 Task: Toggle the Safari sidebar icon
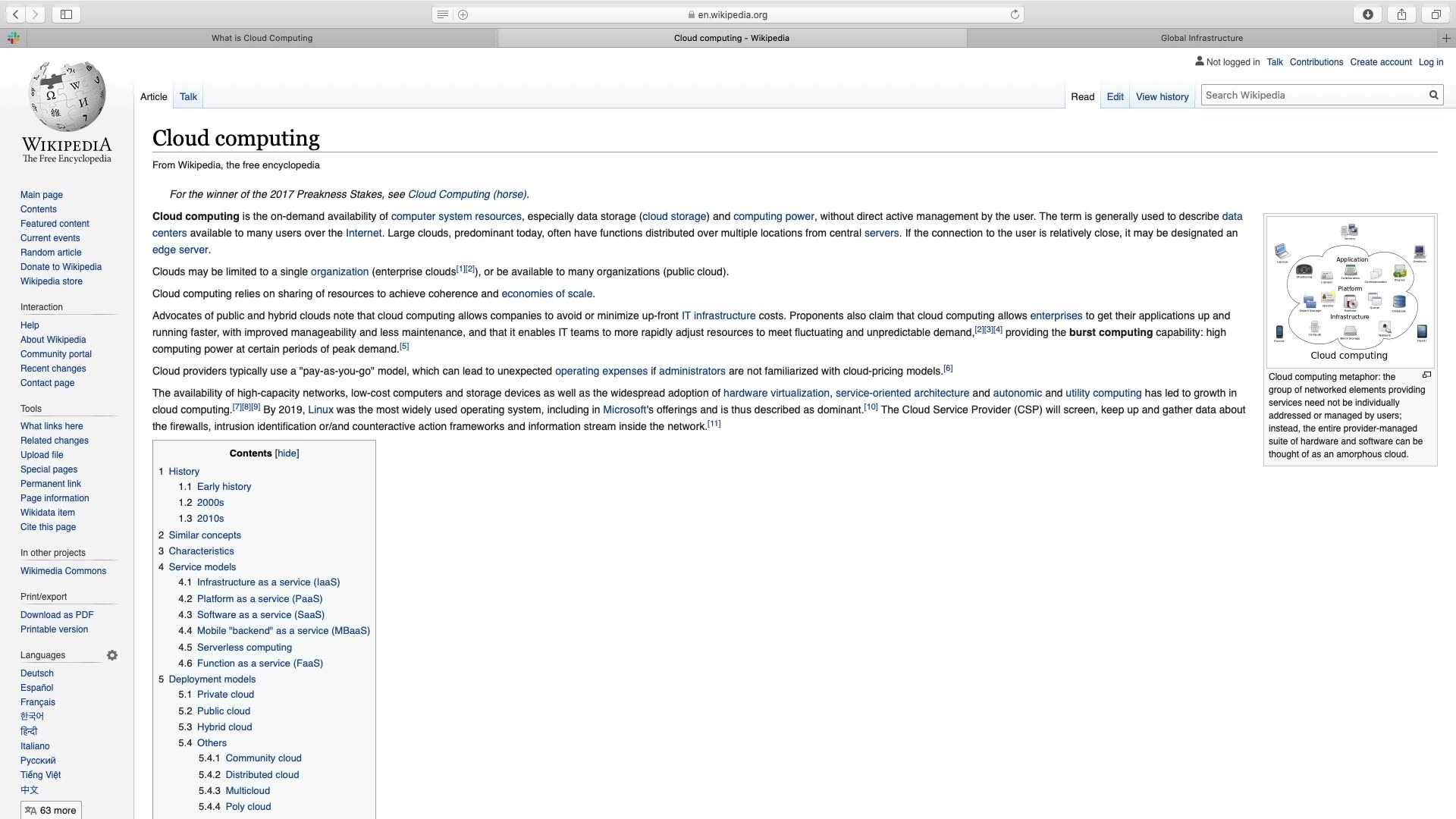coord(66,14)
